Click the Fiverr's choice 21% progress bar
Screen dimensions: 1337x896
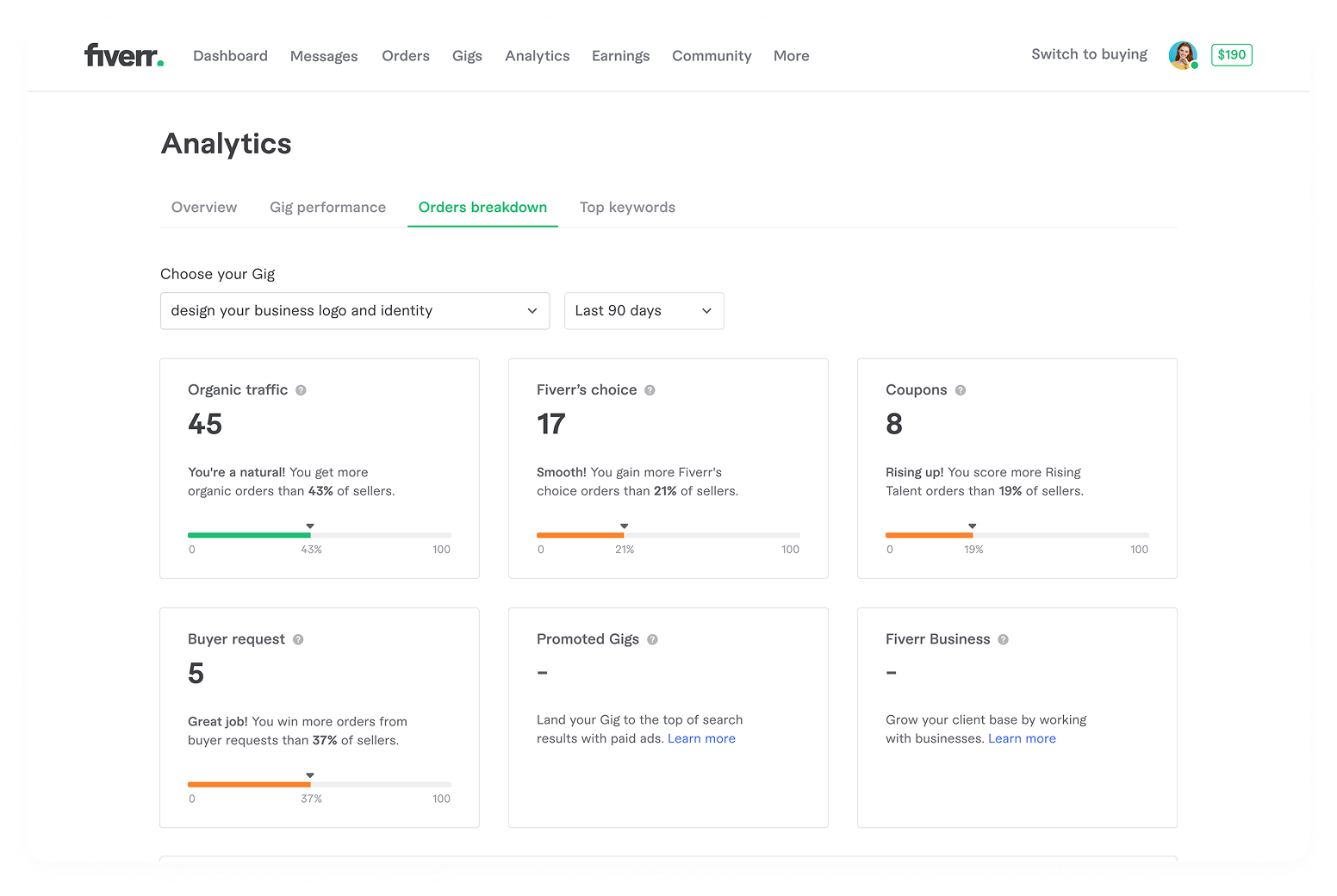pos(668,535)
